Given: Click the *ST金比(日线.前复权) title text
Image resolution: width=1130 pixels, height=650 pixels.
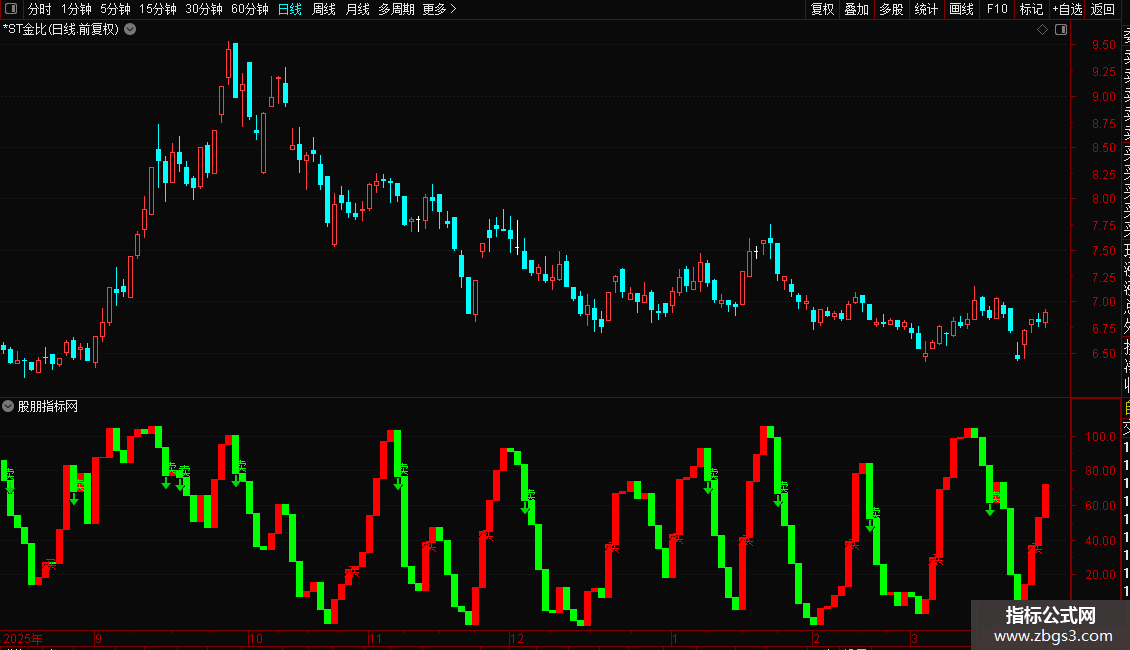Looking at the screenshot, I should tap(61, 30).
